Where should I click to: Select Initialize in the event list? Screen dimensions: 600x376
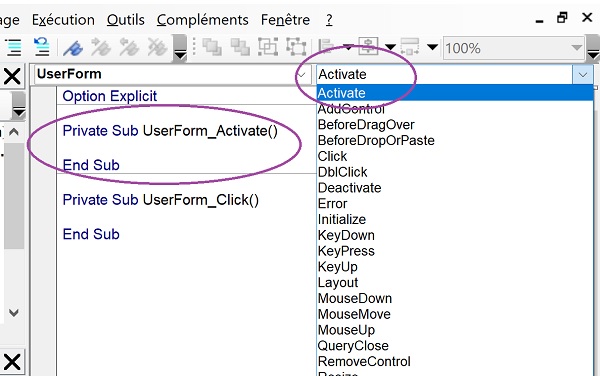click(x=455, y=219)
